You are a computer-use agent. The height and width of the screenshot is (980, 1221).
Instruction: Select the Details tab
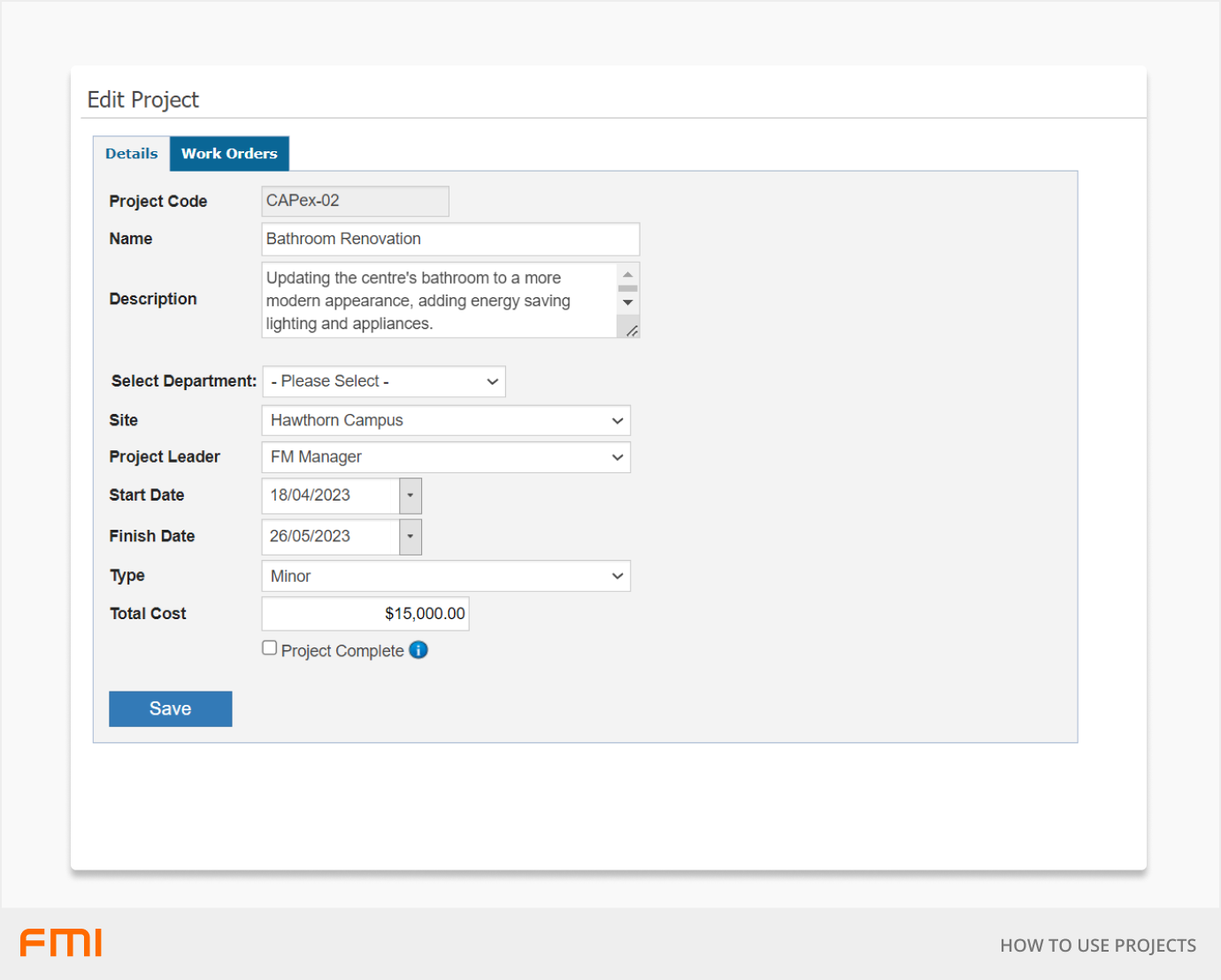(132, 154)
